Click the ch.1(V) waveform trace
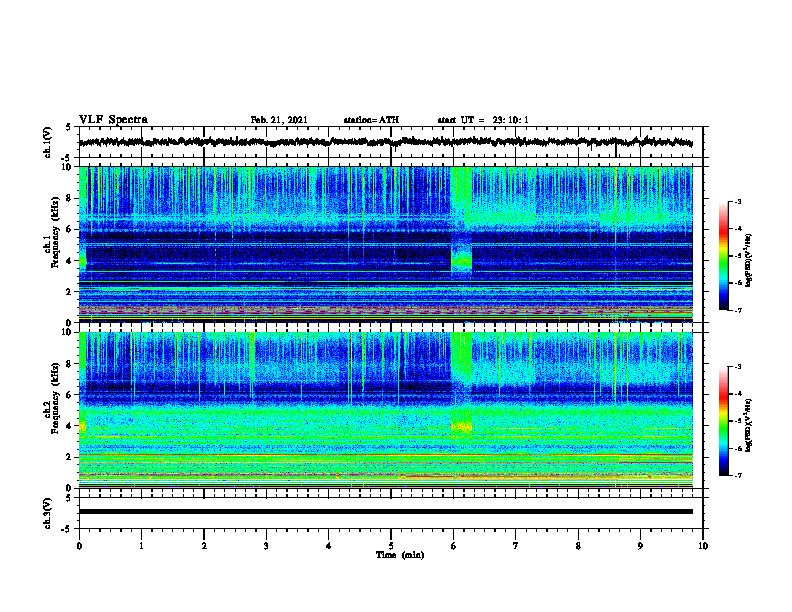 coord(385,142)
